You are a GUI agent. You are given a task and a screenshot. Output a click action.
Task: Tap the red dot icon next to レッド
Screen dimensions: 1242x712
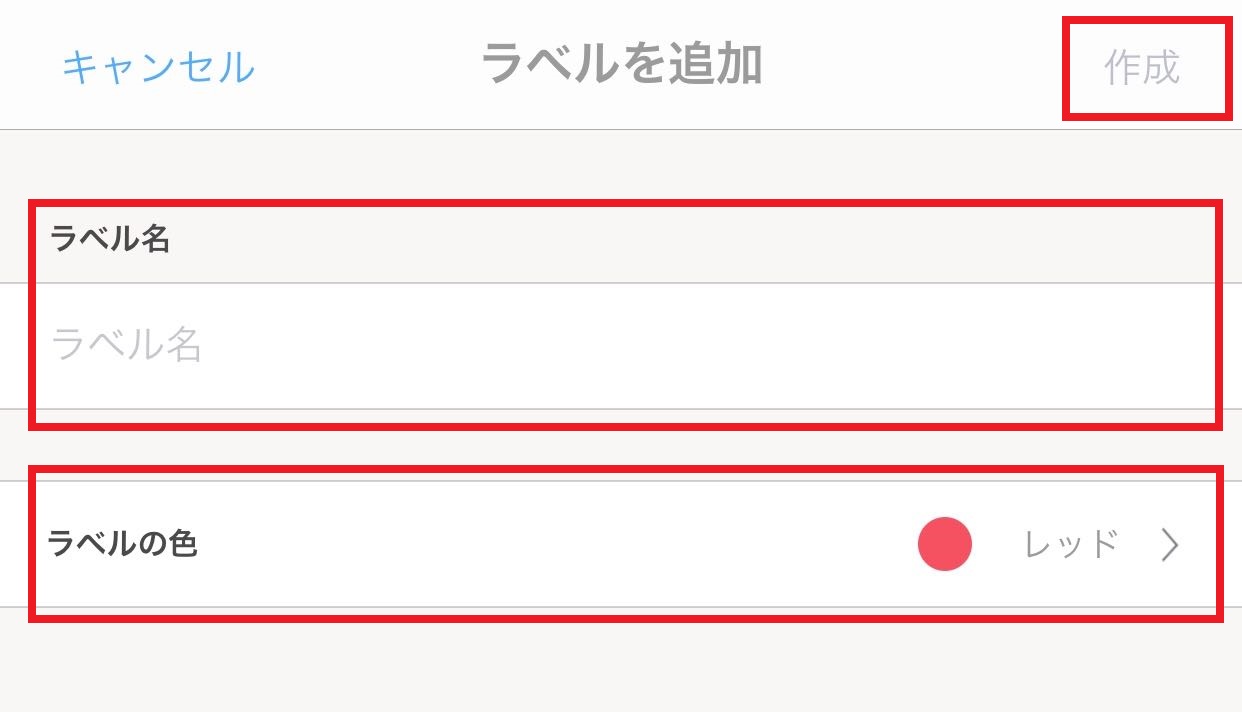tap(944, 545)
